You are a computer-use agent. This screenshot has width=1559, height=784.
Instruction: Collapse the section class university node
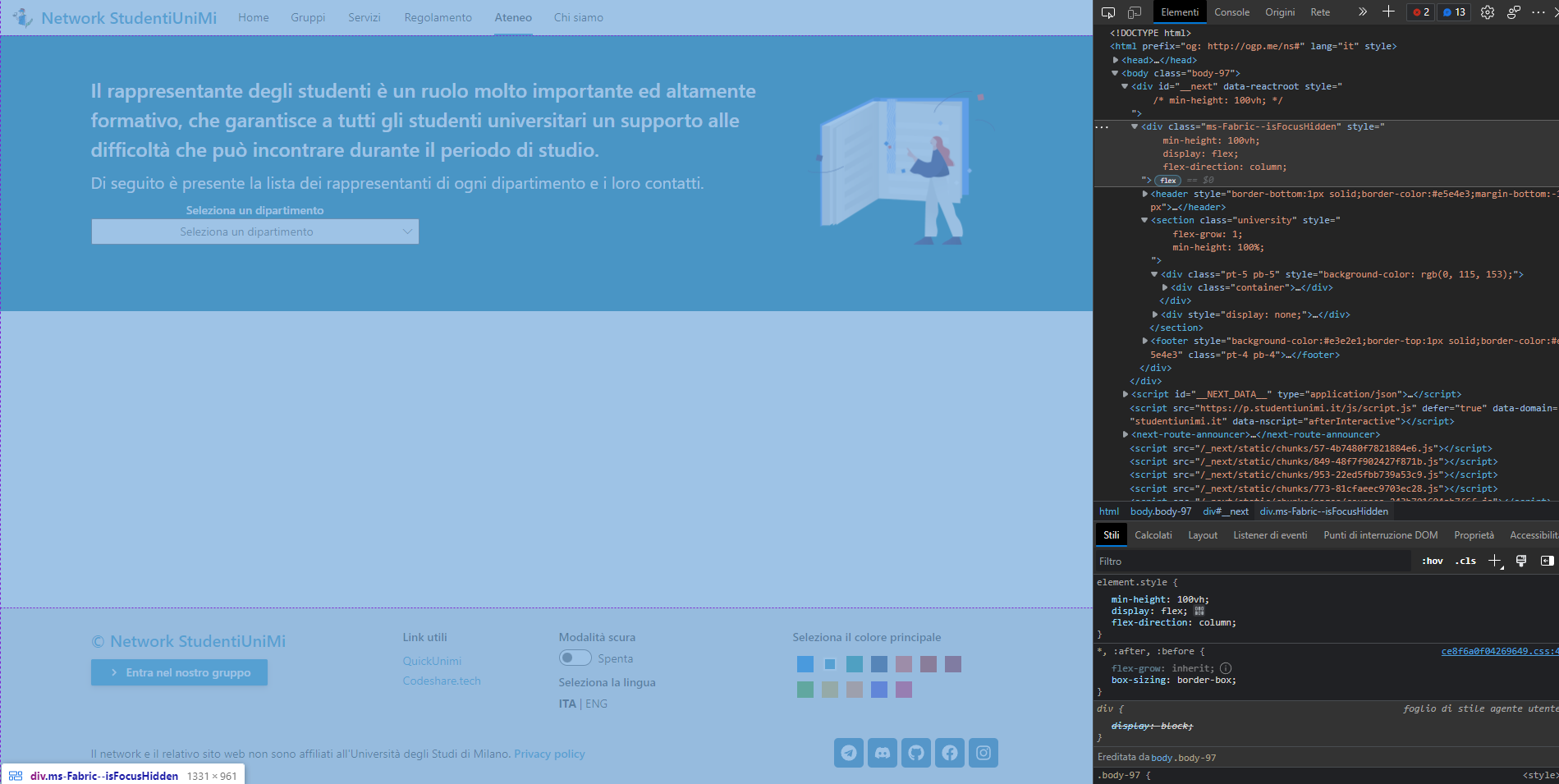coord(1144,220)
